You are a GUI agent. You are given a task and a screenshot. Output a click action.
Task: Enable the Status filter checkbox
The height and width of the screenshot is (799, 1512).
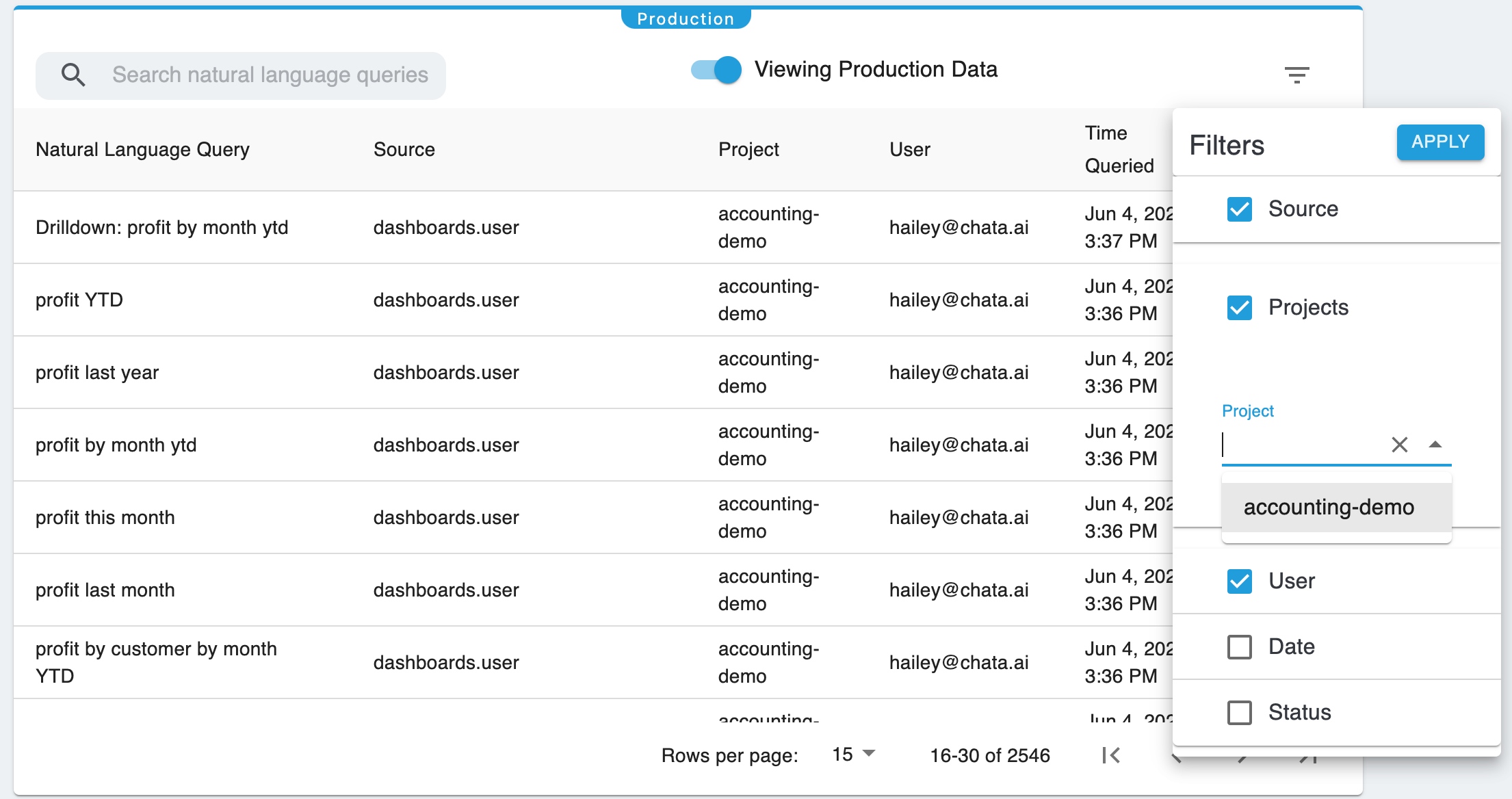point(1239,713)
